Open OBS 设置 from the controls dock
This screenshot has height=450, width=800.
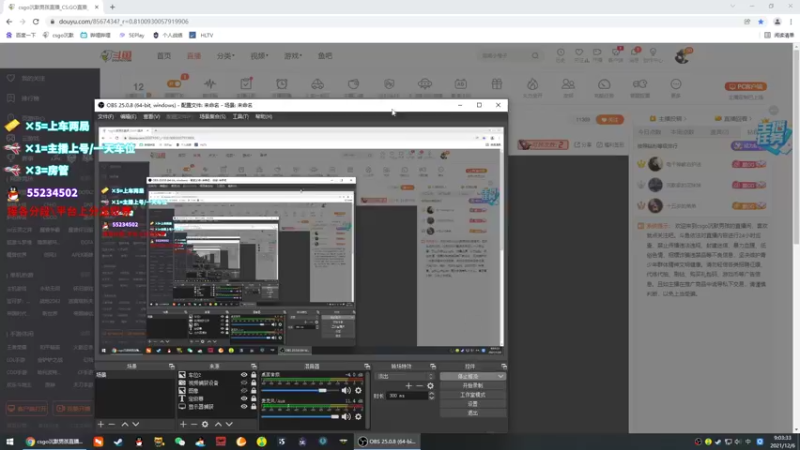coord(472,404)
